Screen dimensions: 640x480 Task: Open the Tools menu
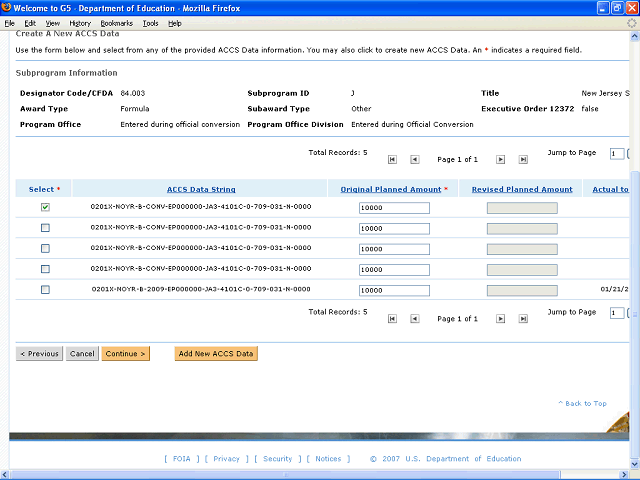point(151,24)
